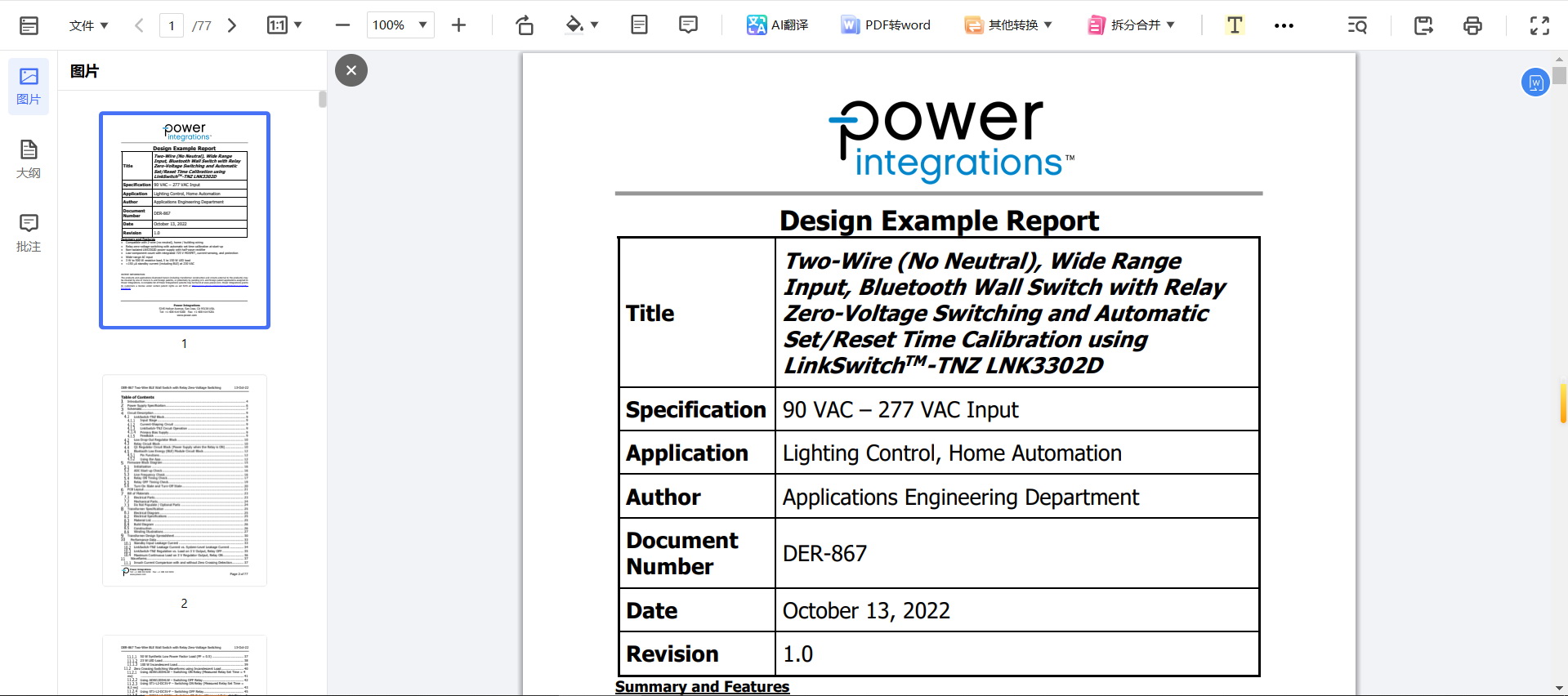1568x696 pixels.
Task: Open the page layout document icon
Action: (x=639, y=25)
